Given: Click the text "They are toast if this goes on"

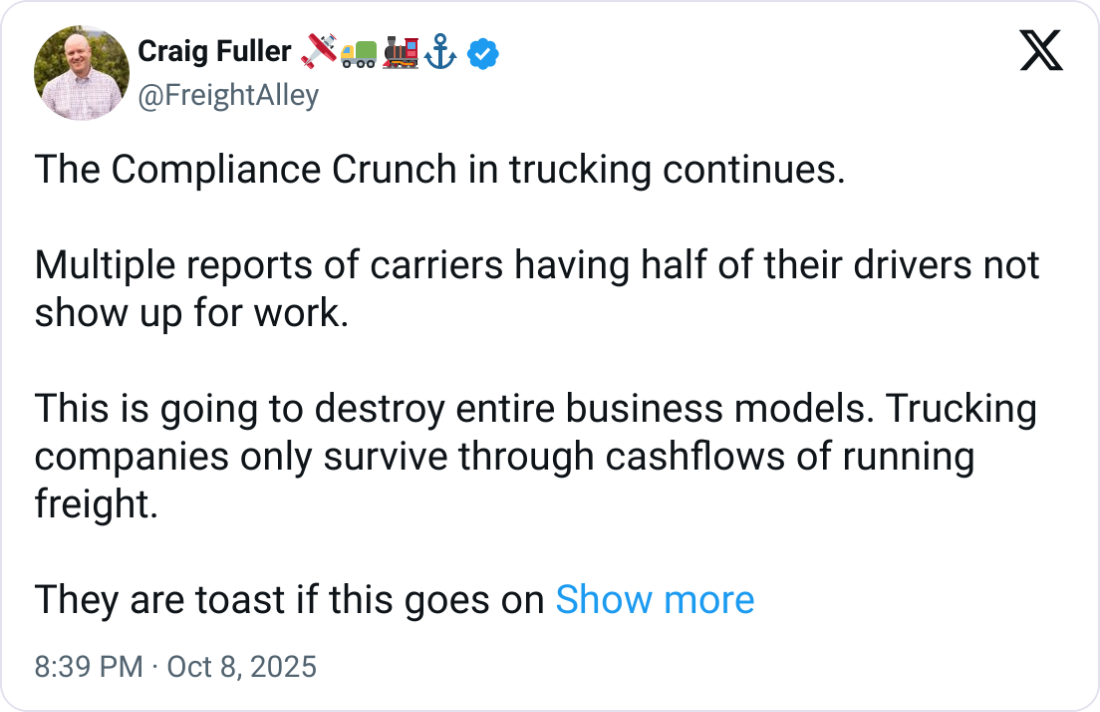Looking at the screenshot, I should pos(290,600).
